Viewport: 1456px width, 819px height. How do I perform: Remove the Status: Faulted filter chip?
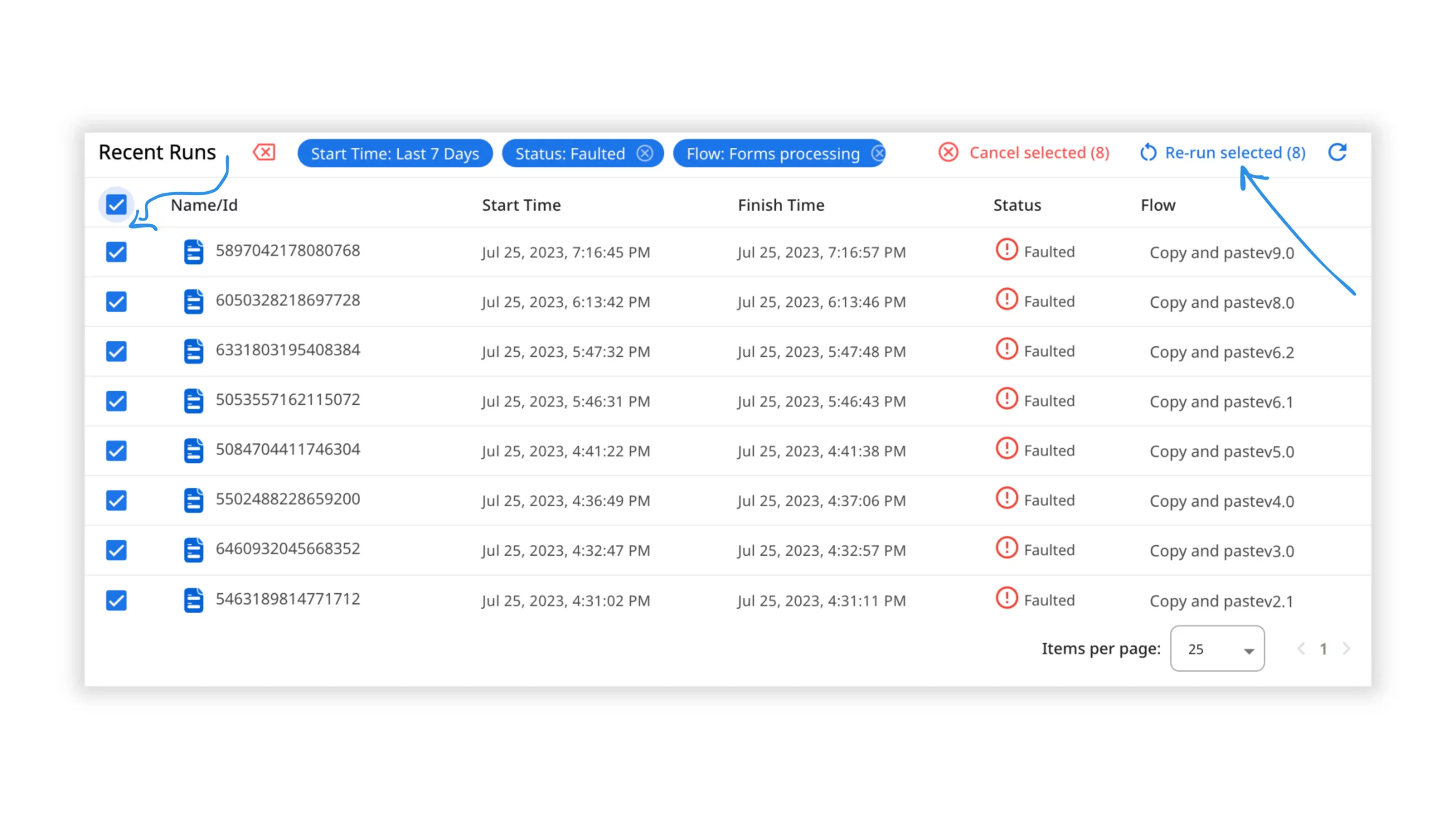[x=644, y=153]
